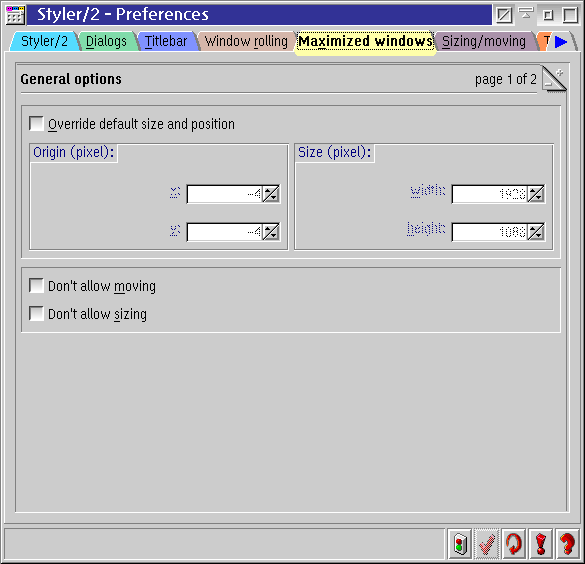Click the traffic light icon button
Viewport: 585px width, 564px height.
[460, 544]
